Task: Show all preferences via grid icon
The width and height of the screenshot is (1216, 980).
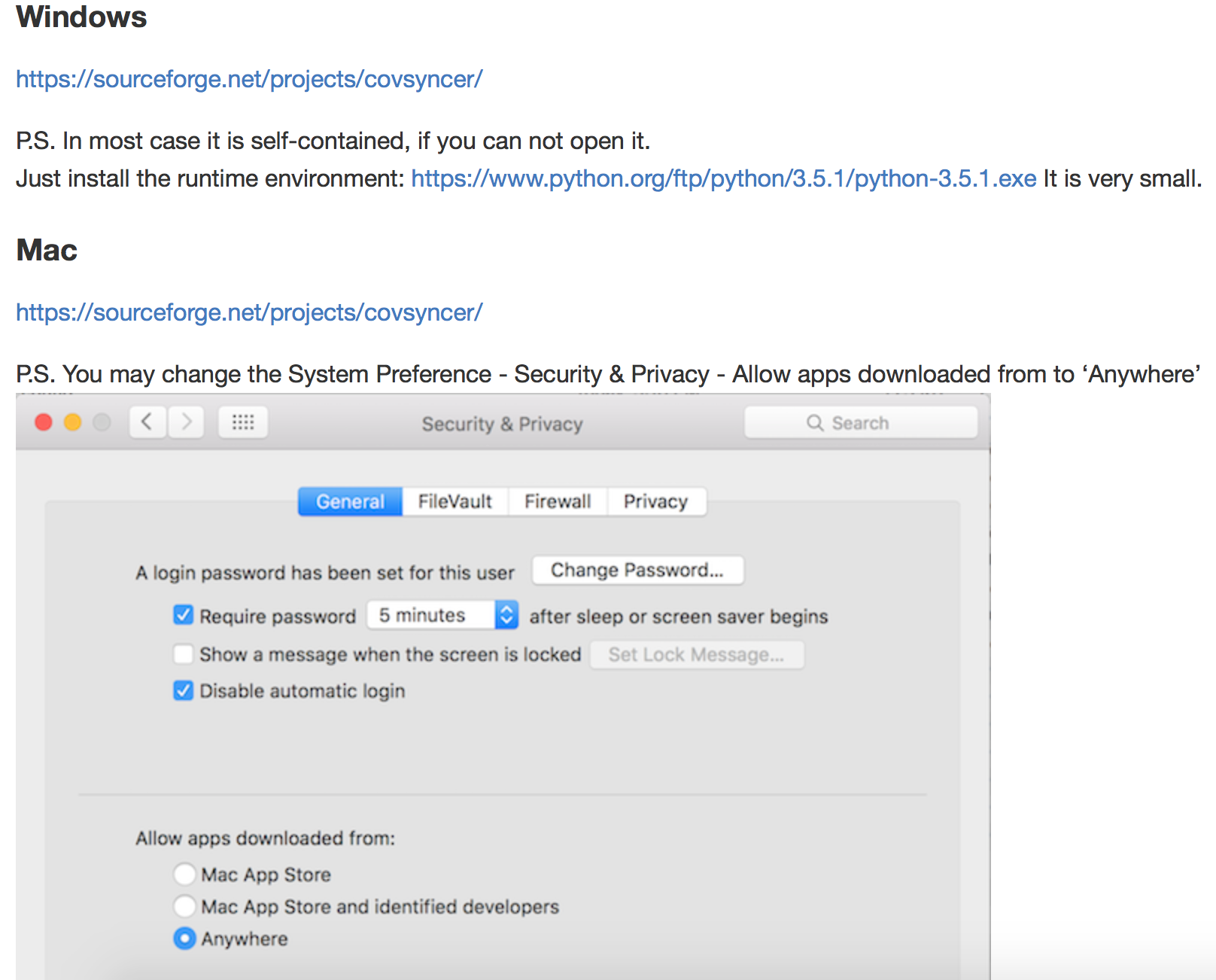Action: [243, 422]
